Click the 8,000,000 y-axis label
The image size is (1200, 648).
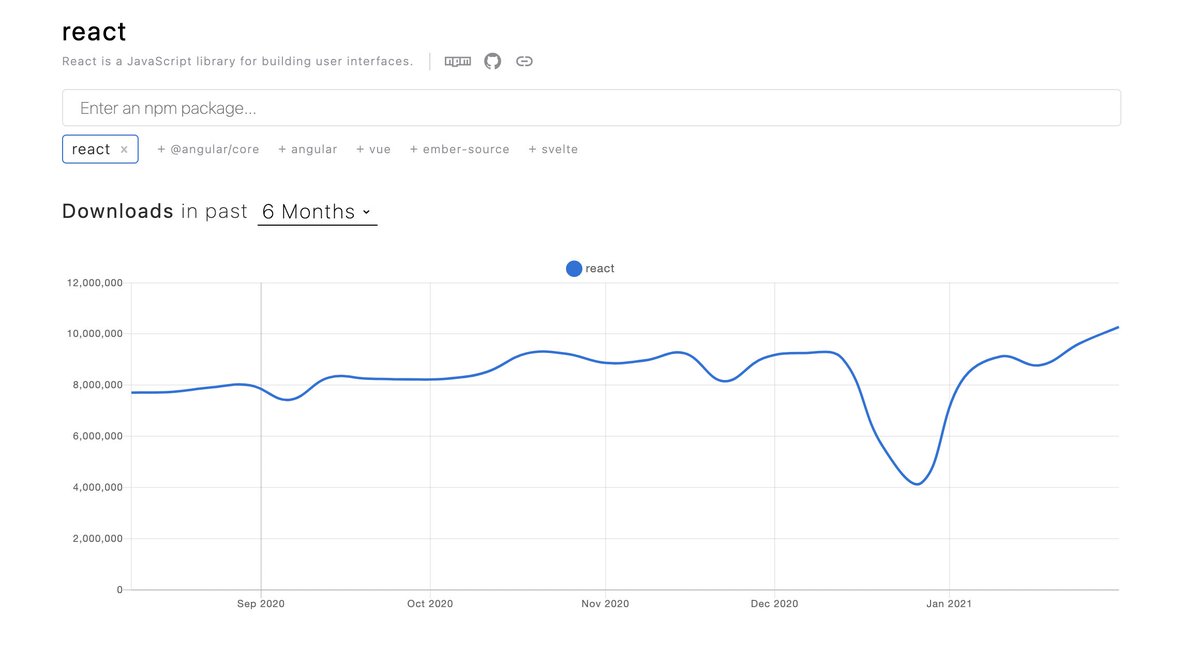point(98,385)
